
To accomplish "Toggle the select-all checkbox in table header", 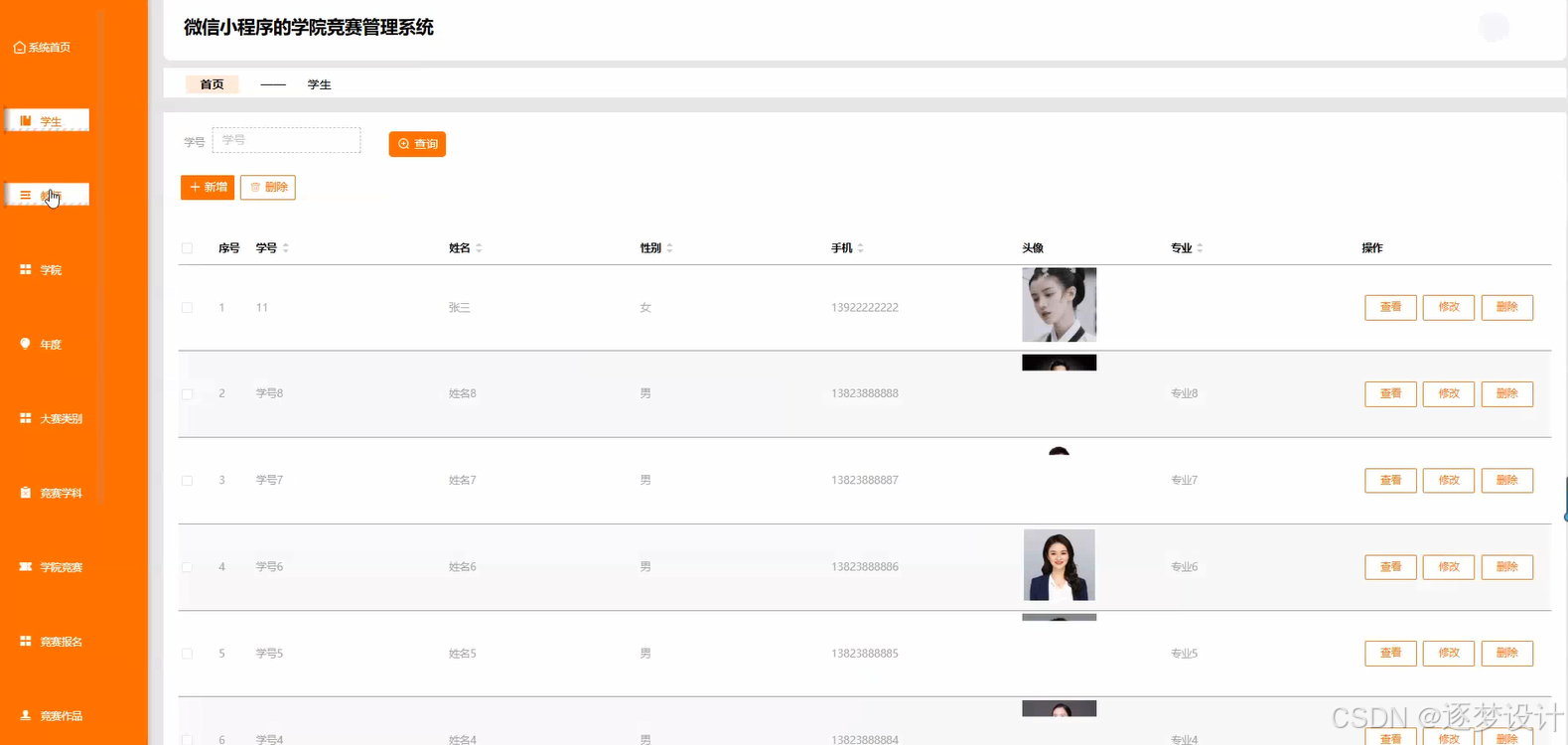I will (x=187, y=248).
